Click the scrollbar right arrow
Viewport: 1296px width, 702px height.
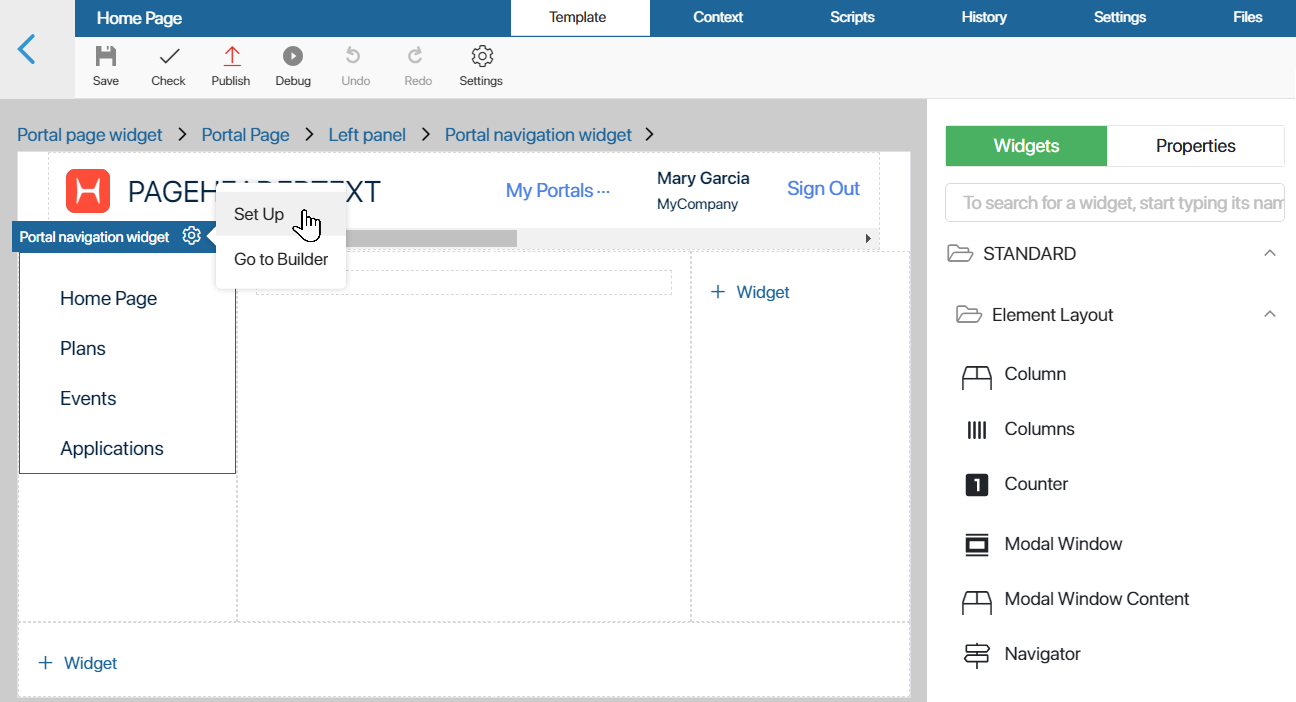tap(868, 239)
